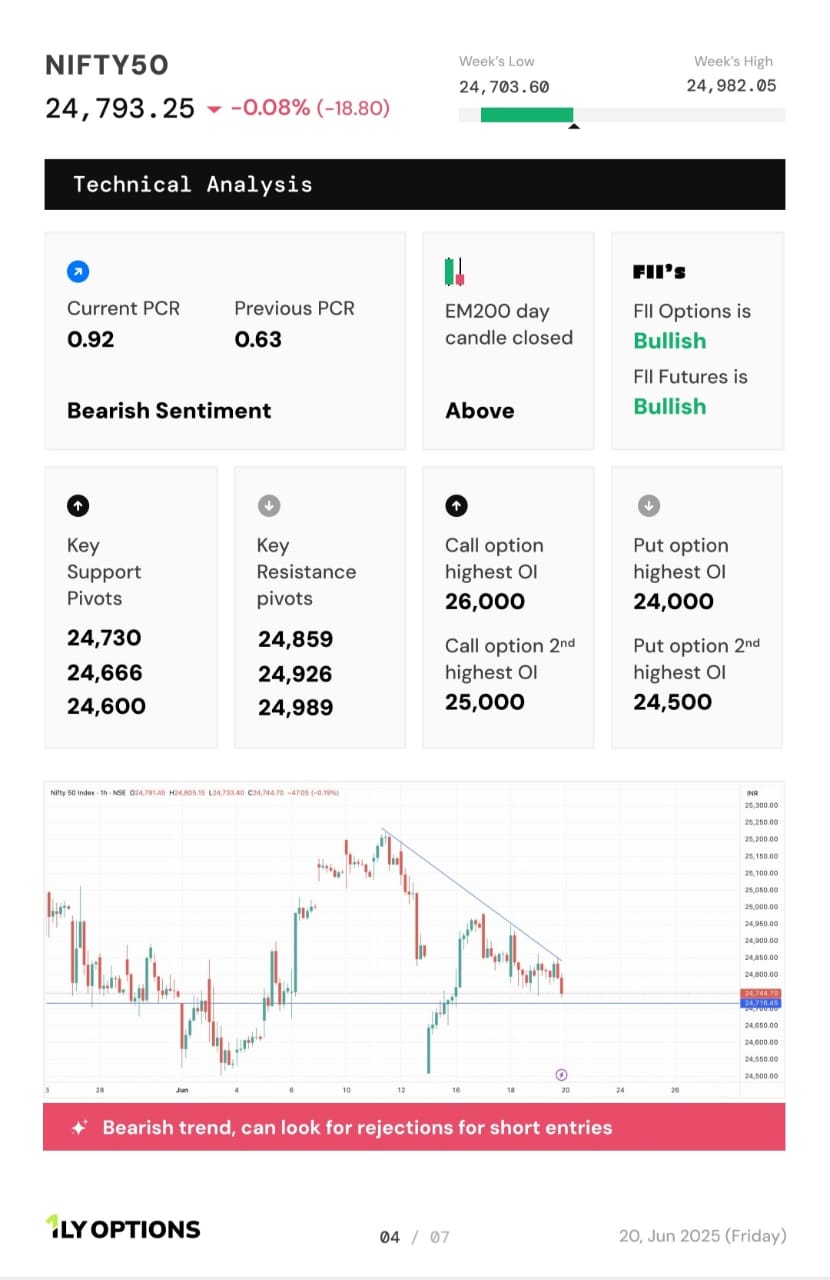Click the candlestick icon above EM200 day
The height and width of the screenshot is (1280, 830).
coord(455,271)
